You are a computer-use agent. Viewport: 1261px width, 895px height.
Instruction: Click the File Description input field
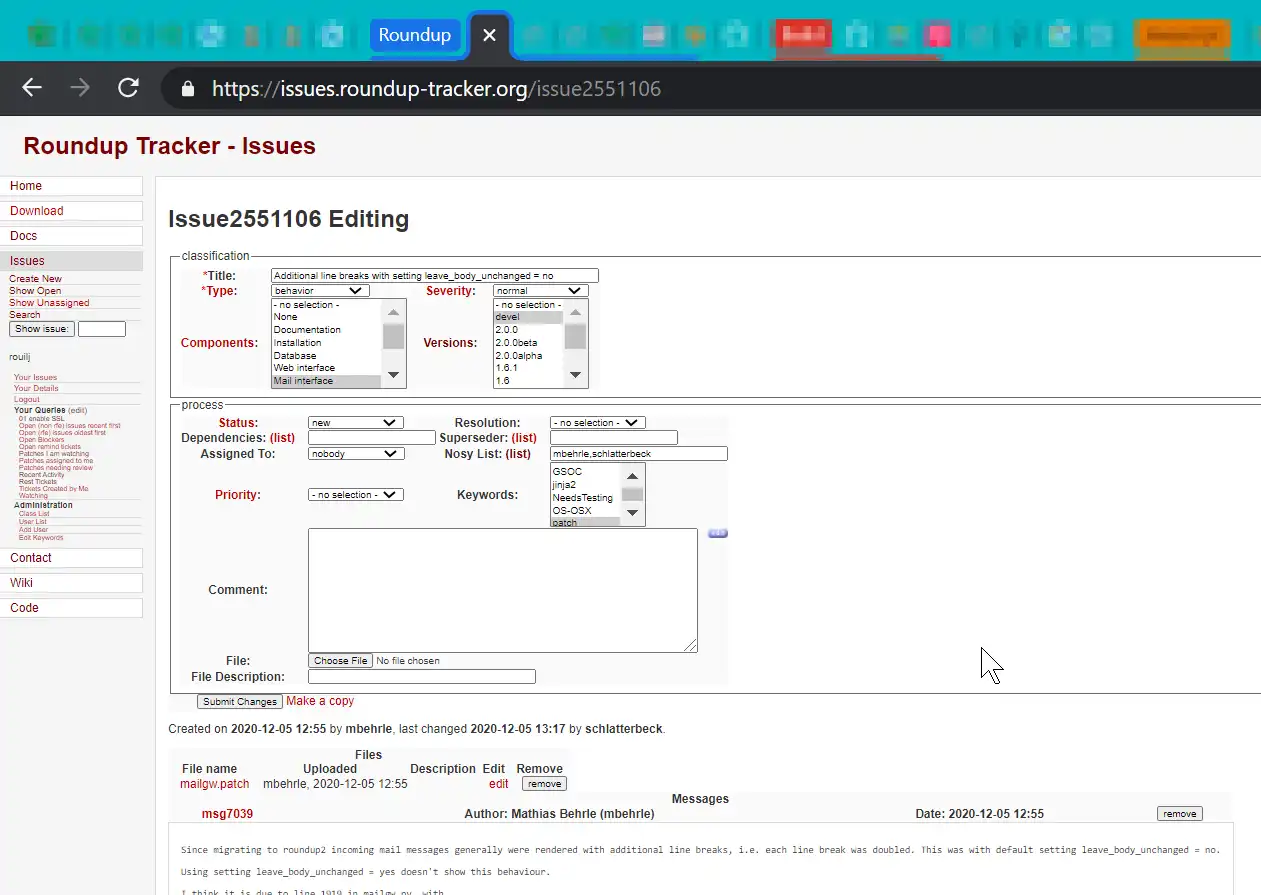(422, 677)
